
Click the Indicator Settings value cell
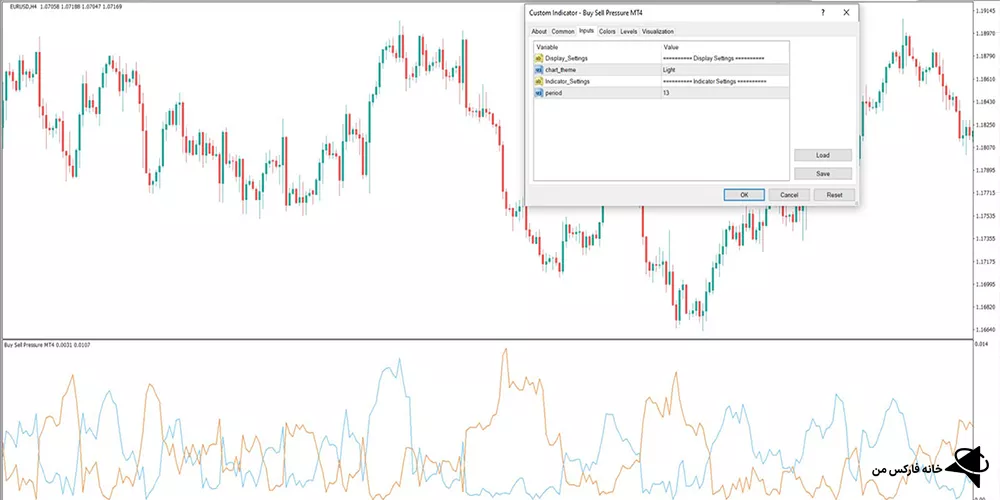725,81
